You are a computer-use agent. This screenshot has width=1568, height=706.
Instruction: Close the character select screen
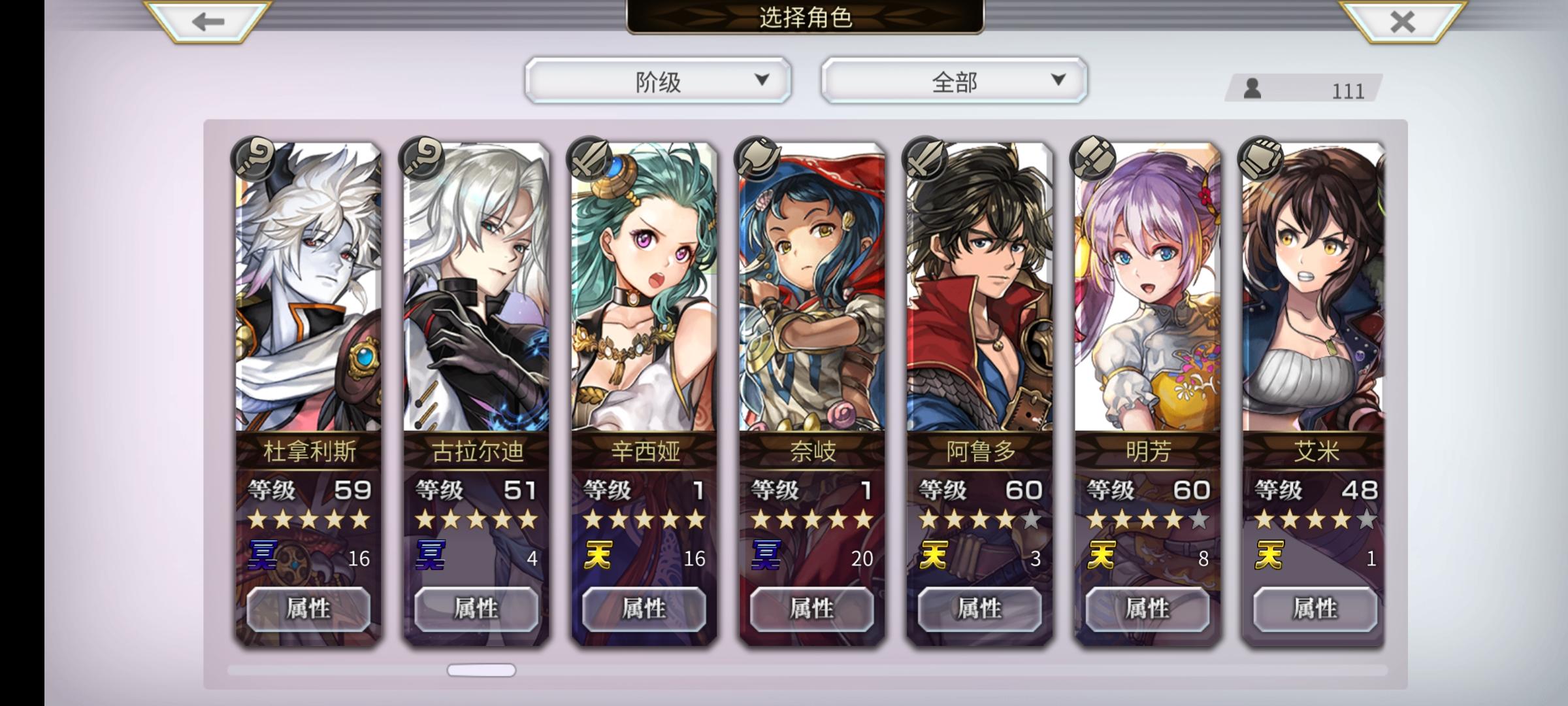click(x=1402, y=22)
